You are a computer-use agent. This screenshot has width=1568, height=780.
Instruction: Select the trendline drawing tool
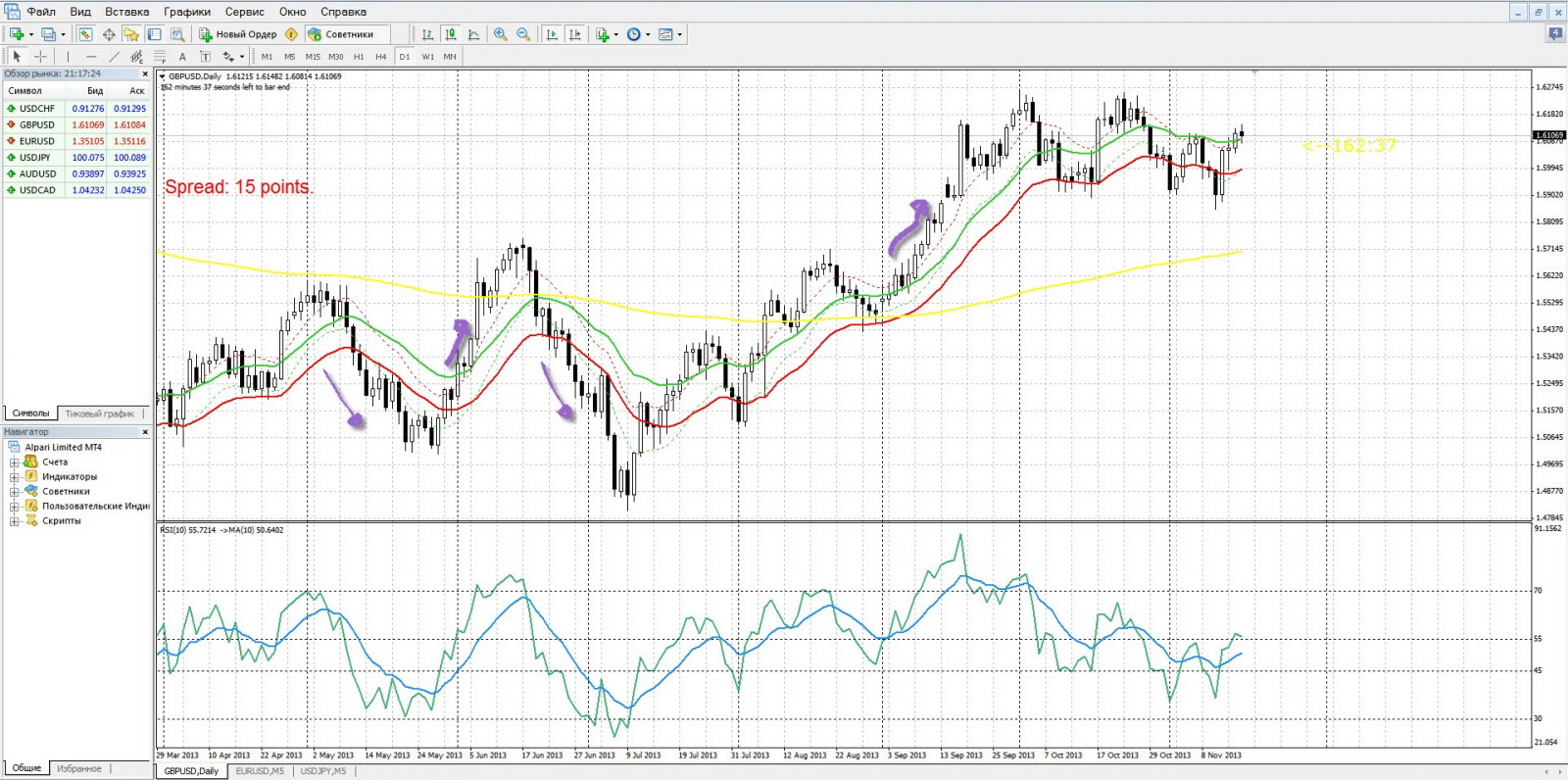(114, 57)
